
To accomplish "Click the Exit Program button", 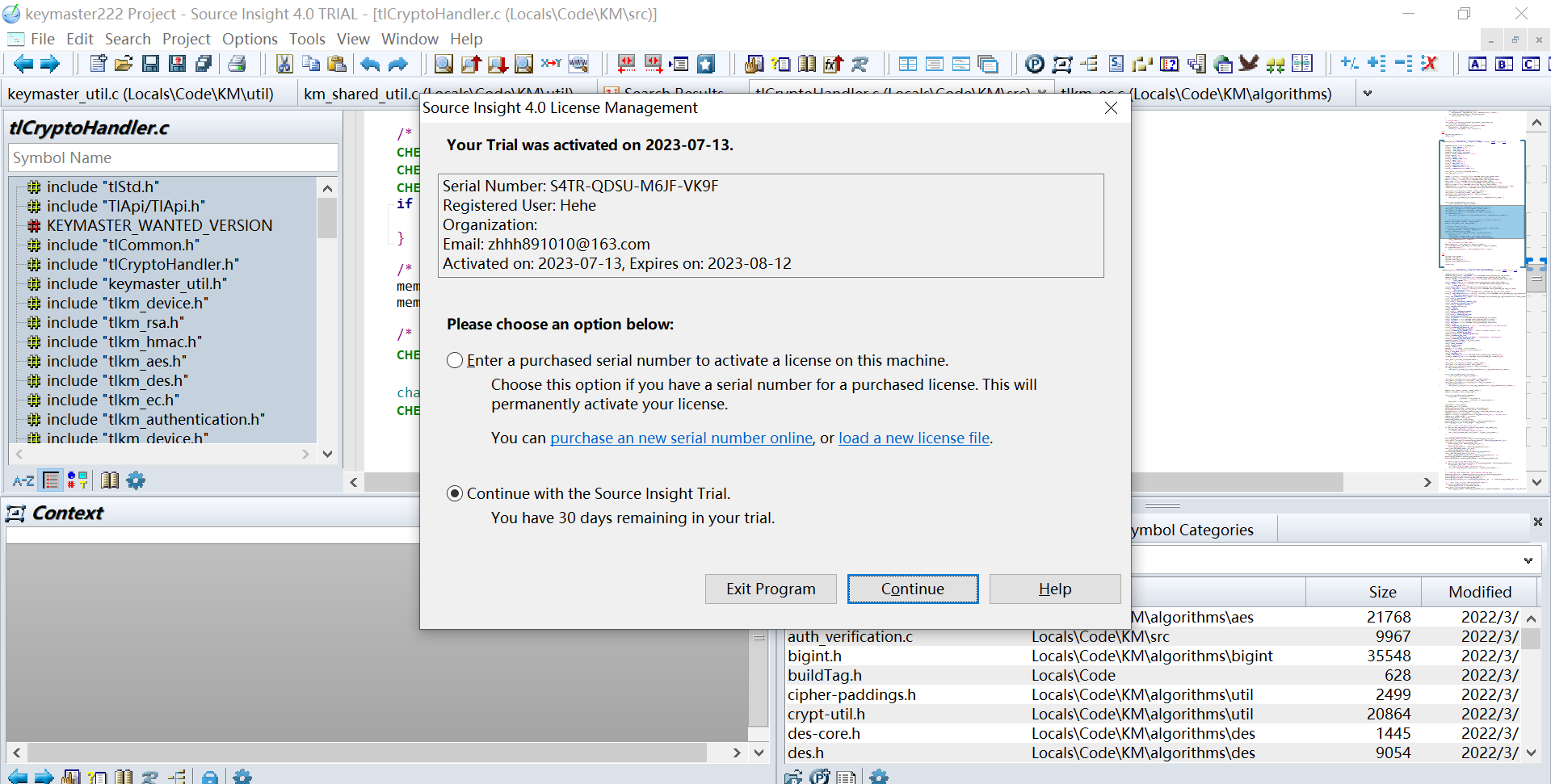I will coord(771,589).
